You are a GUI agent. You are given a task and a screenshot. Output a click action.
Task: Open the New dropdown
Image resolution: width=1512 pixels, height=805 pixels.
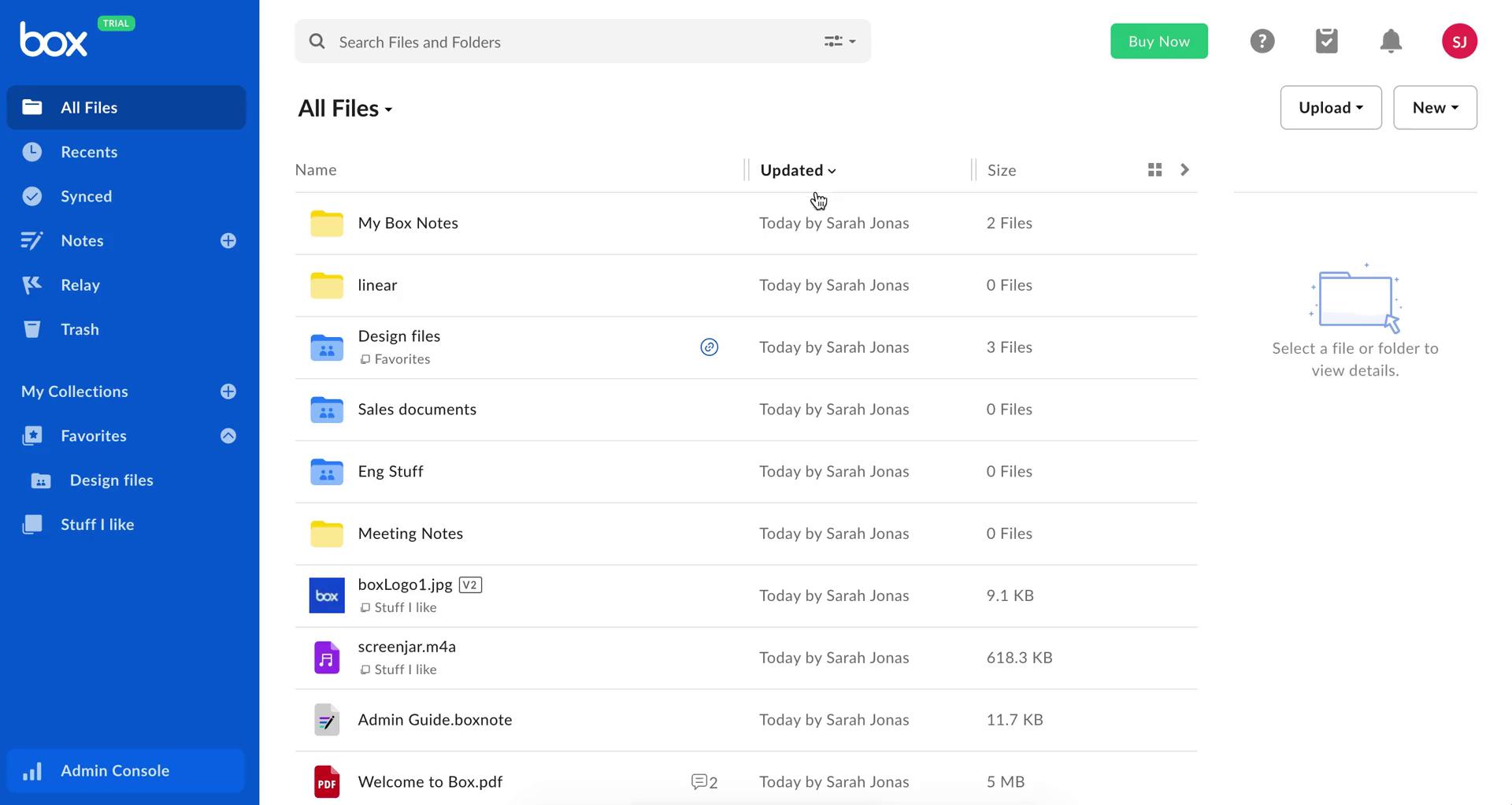(x=1435, y=107)
